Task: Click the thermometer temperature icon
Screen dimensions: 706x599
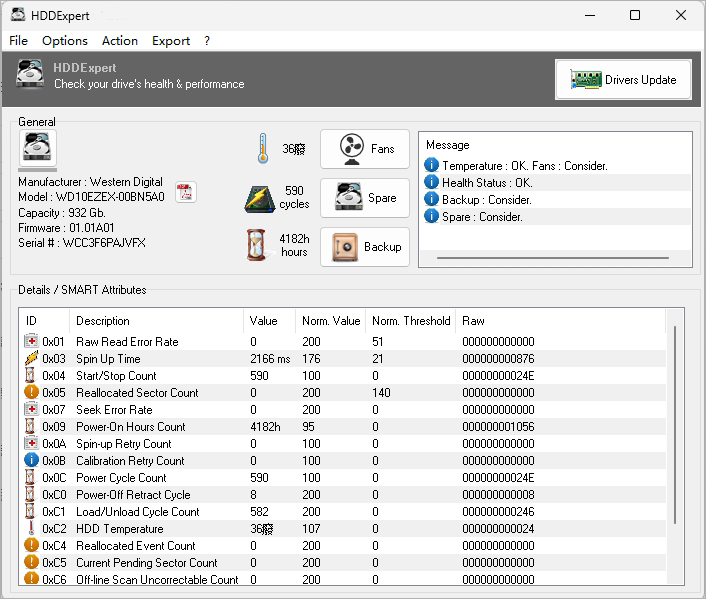Action: [x=263, y=148]
